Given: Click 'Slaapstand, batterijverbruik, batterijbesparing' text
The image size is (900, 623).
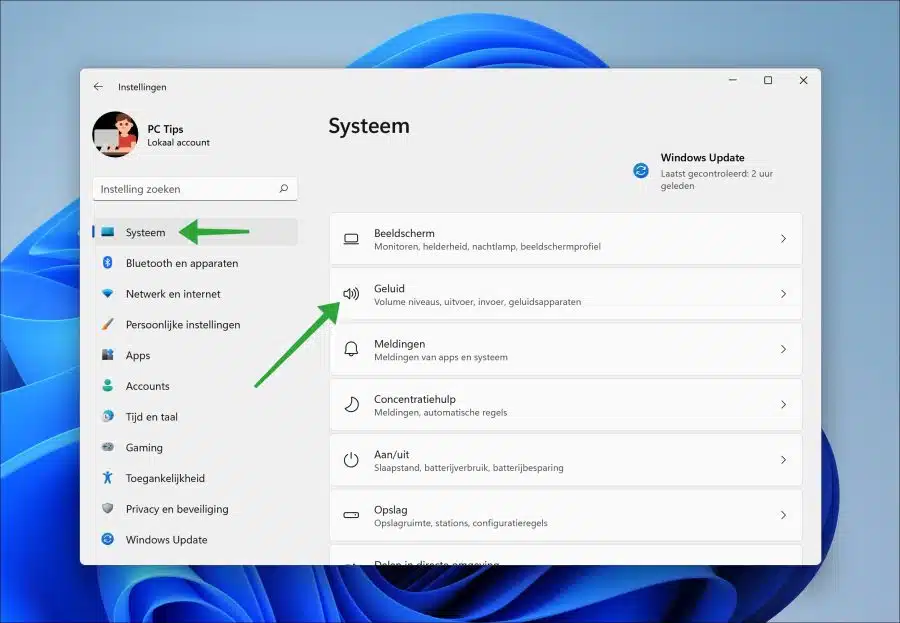Looking at the screenshot, I should [x=469, y=468].
